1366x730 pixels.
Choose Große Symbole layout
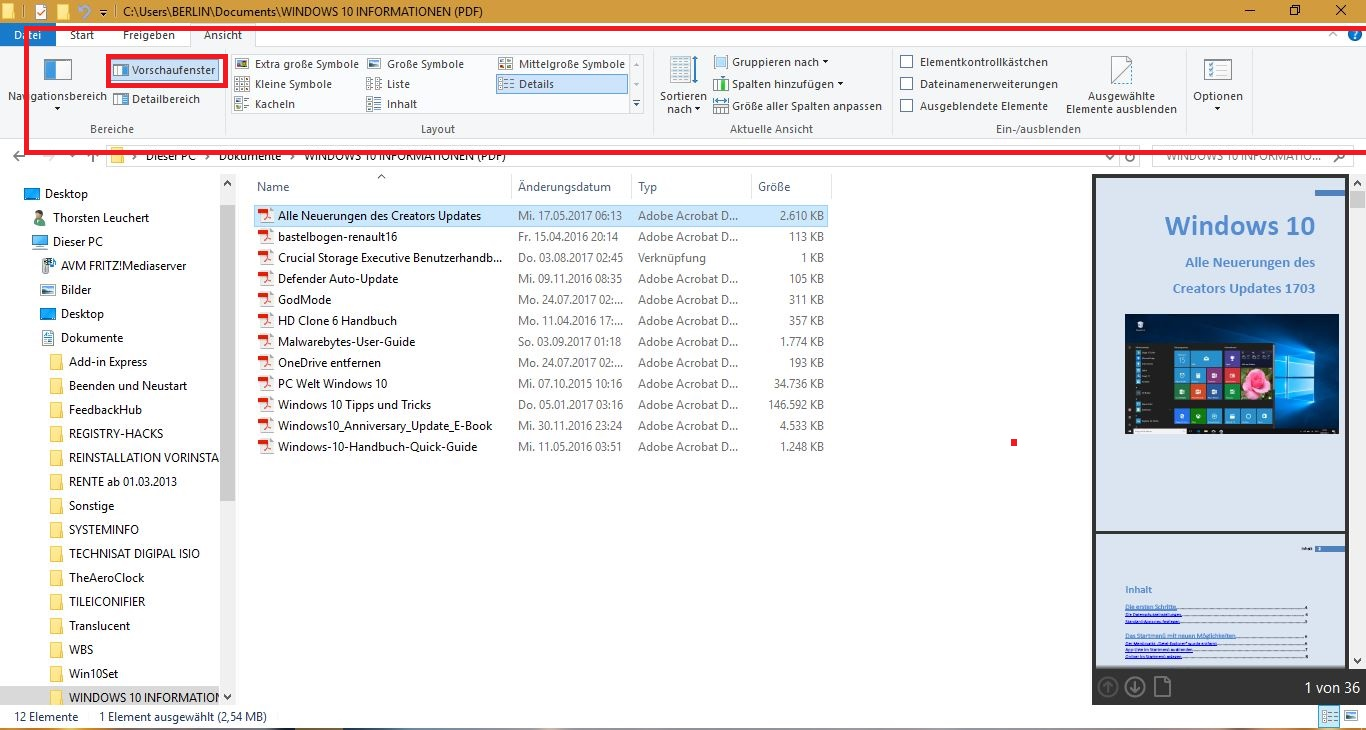click(415, 64)
